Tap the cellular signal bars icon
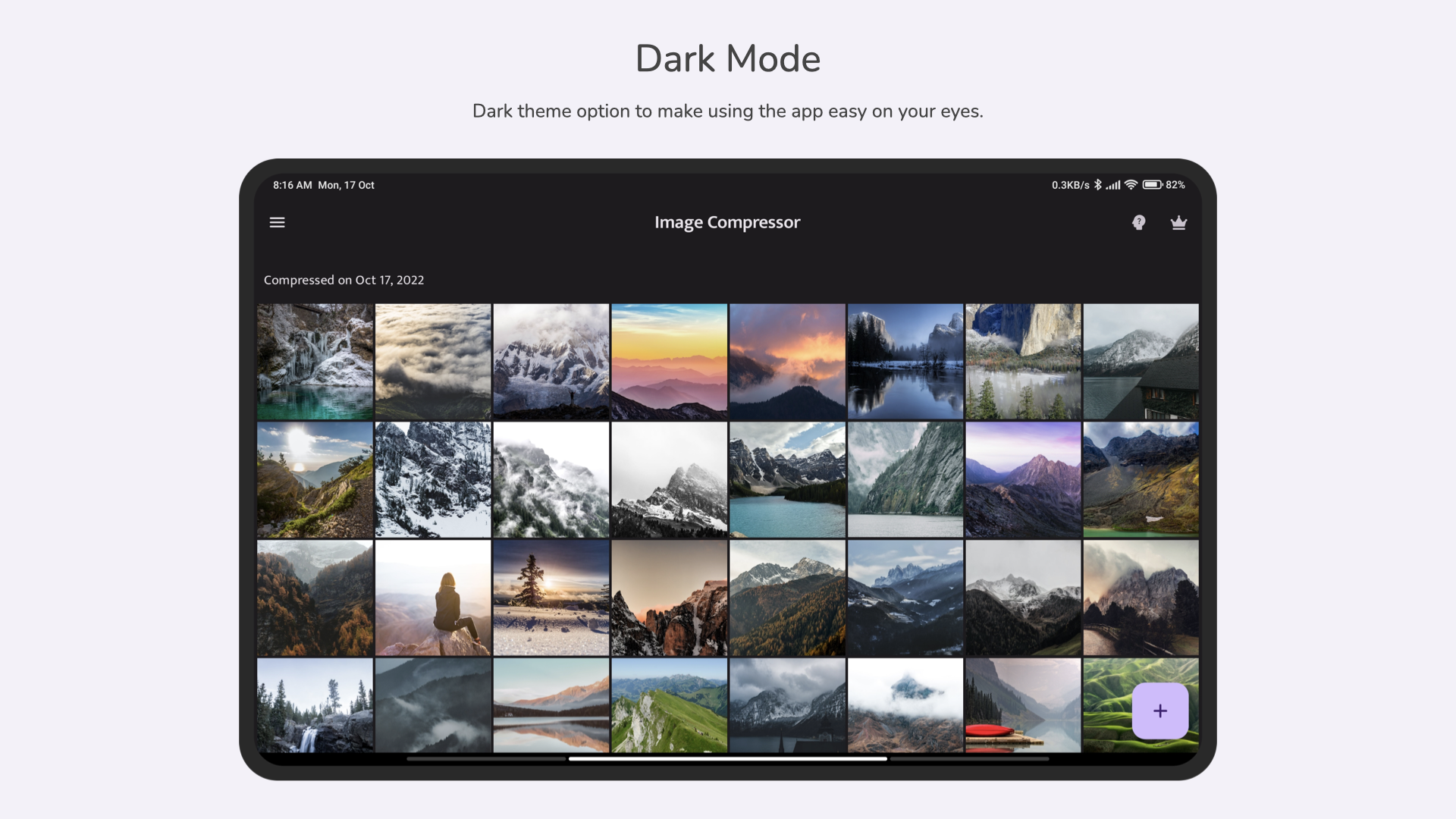The height and width of the screenshot is (819, 1456). coord(1113,184)
